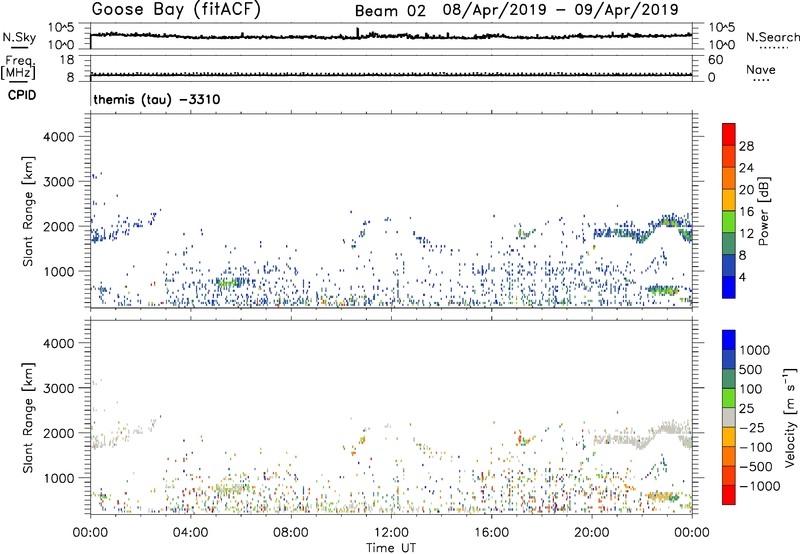Click the "100" label on Velocity color bar

751,389
